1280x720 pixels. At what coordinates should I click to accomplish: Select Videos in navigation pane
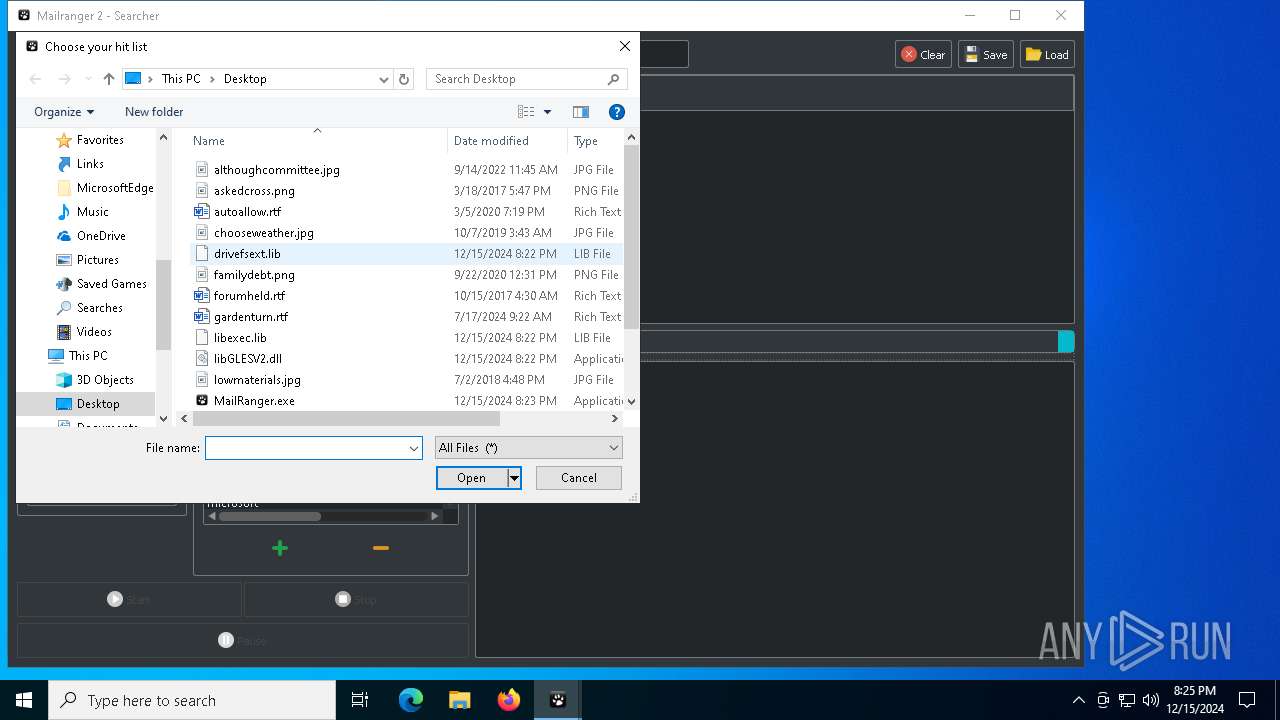[x=94, y=332]
